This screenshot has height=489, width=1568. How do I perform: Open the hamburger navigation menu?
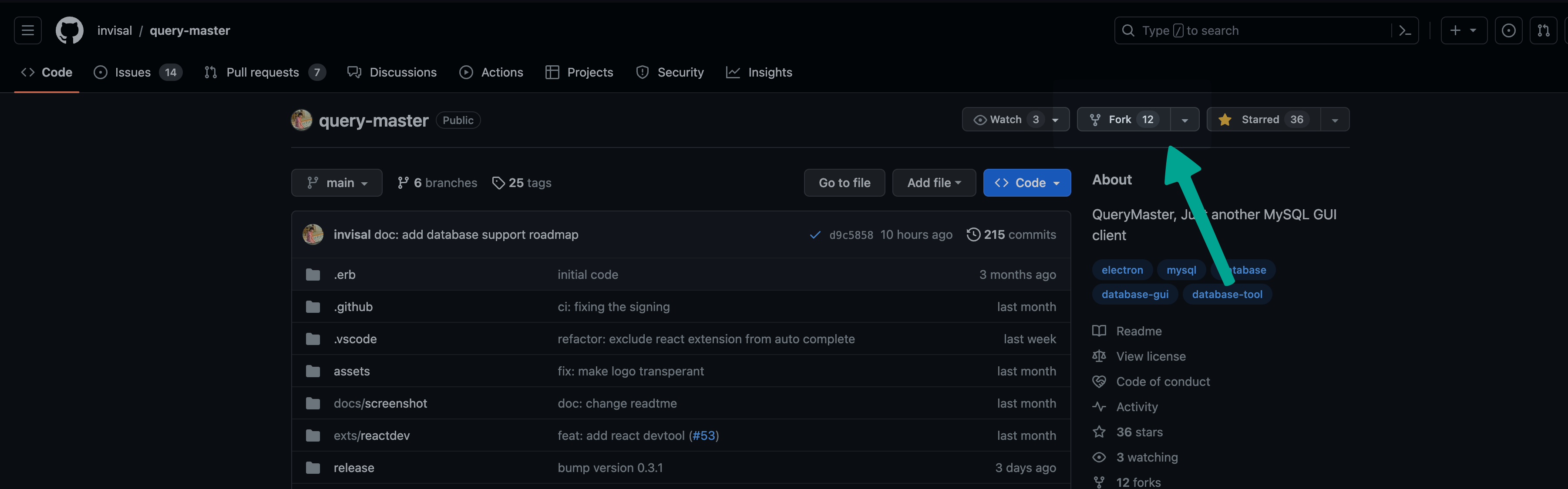(27, 30)
